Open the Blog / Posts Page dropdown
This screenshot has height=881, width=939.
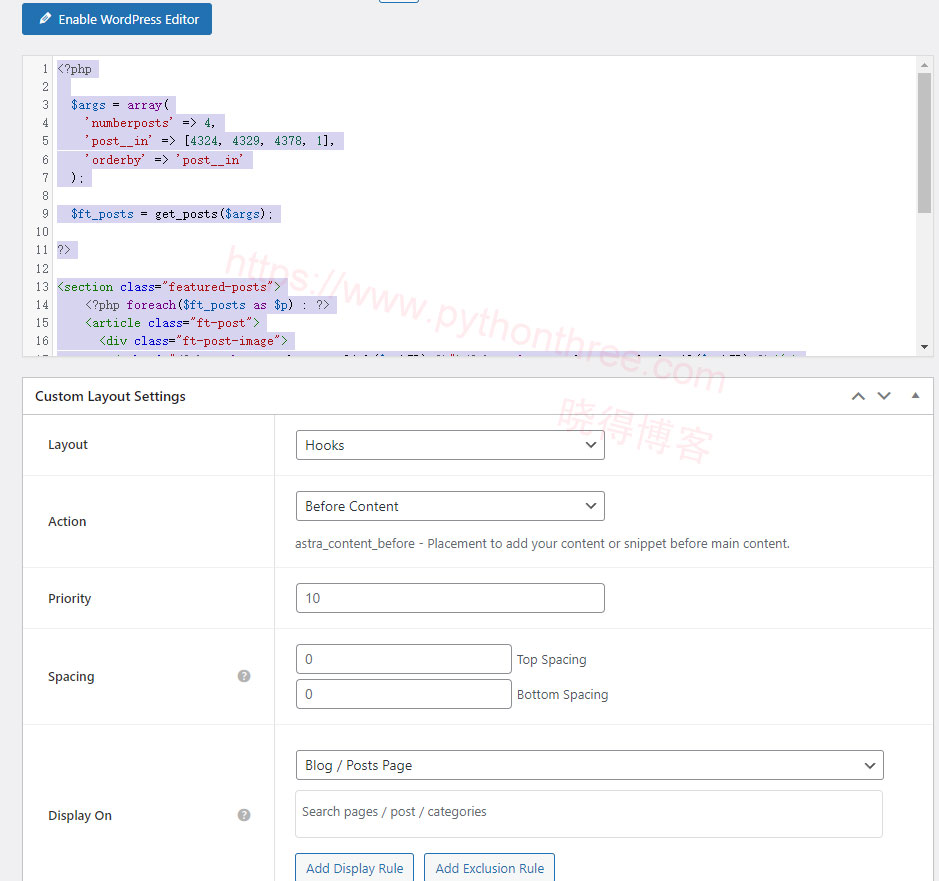(x=589, y=765)
